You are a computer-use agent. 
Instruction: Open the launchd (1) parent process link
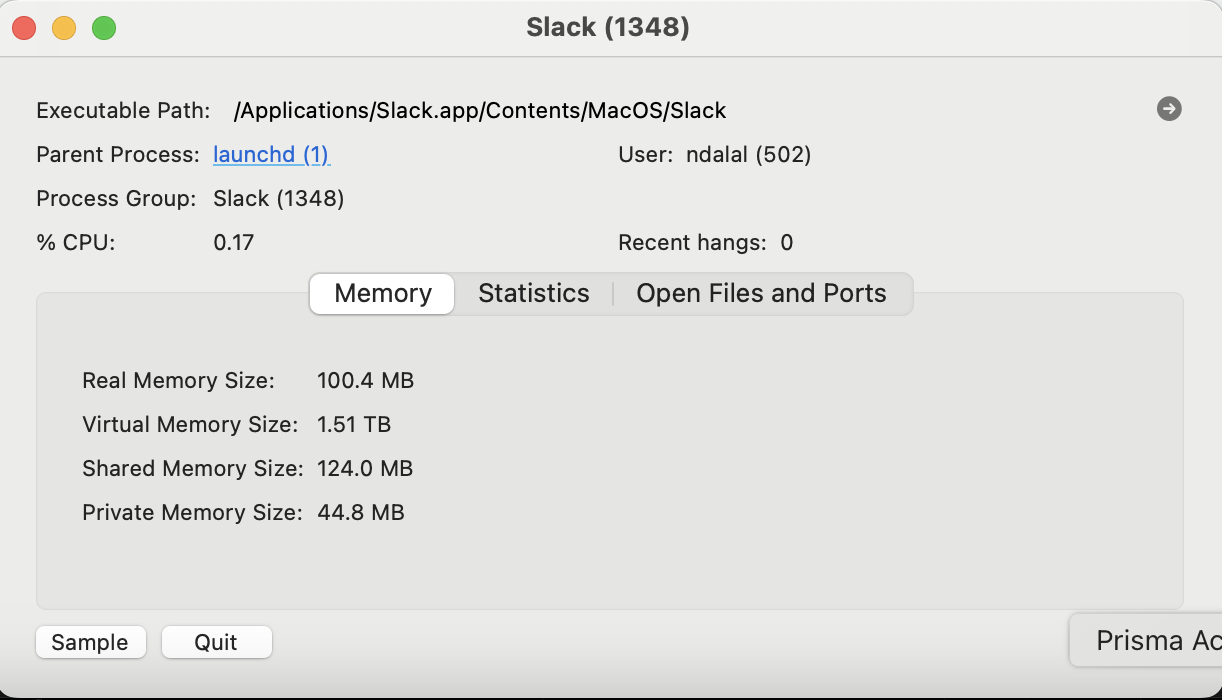coord(271,155)
